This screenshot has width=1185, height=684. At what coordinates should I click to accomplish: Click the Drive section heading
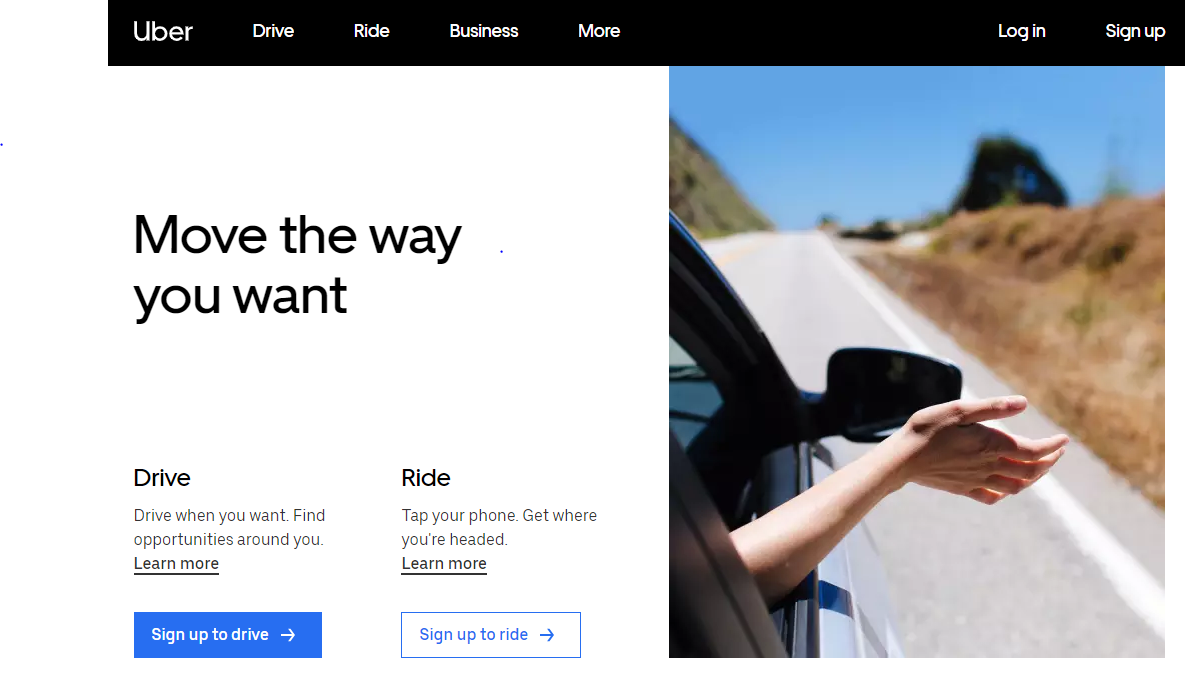point(162,478)
